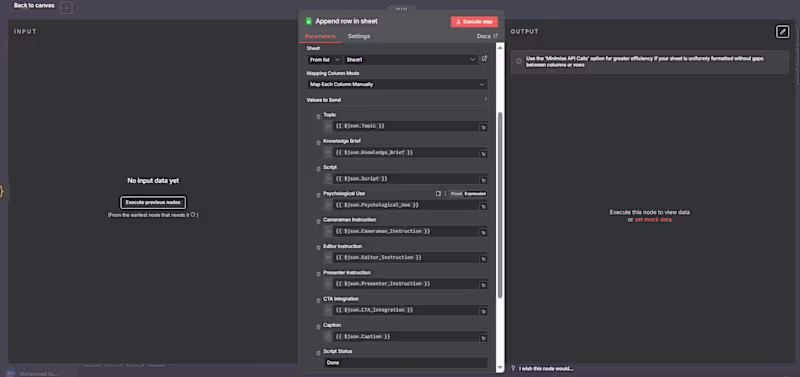800x377 pixels.
Task: Click the options dots next to Fixed toggle
Action: click(445, 194)
